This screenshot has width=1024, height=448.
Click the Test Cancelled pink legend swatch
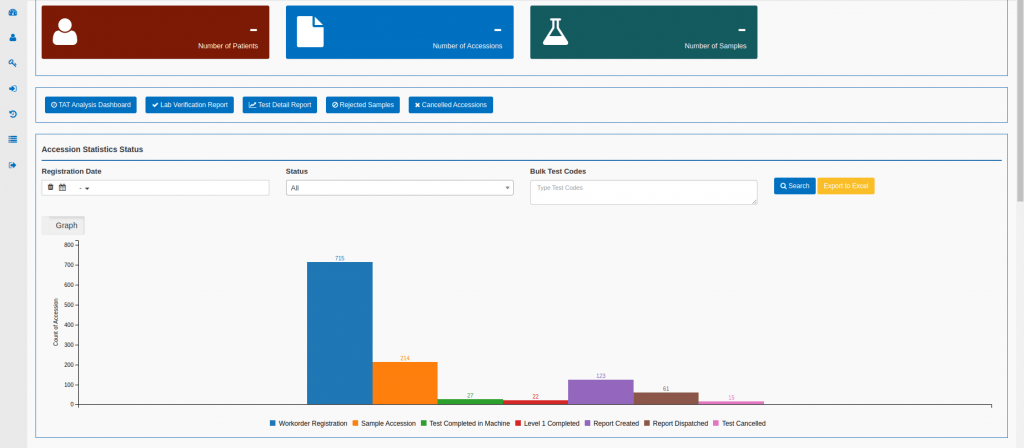(x=716, y=424)
